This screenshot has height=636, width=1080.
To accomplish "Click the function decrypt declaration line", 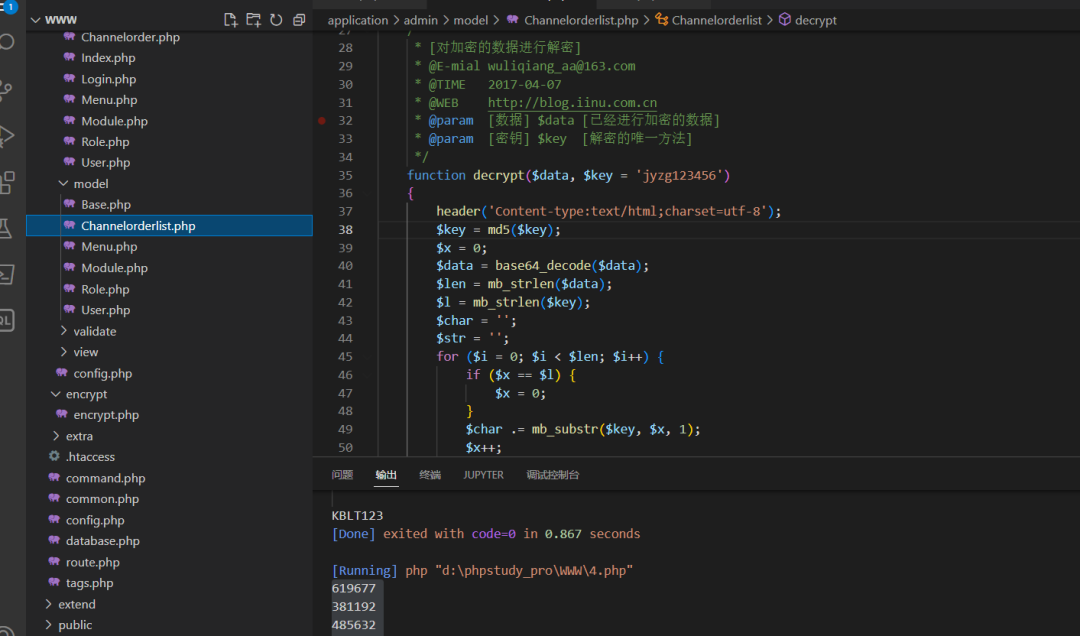I will pos(568,175).
